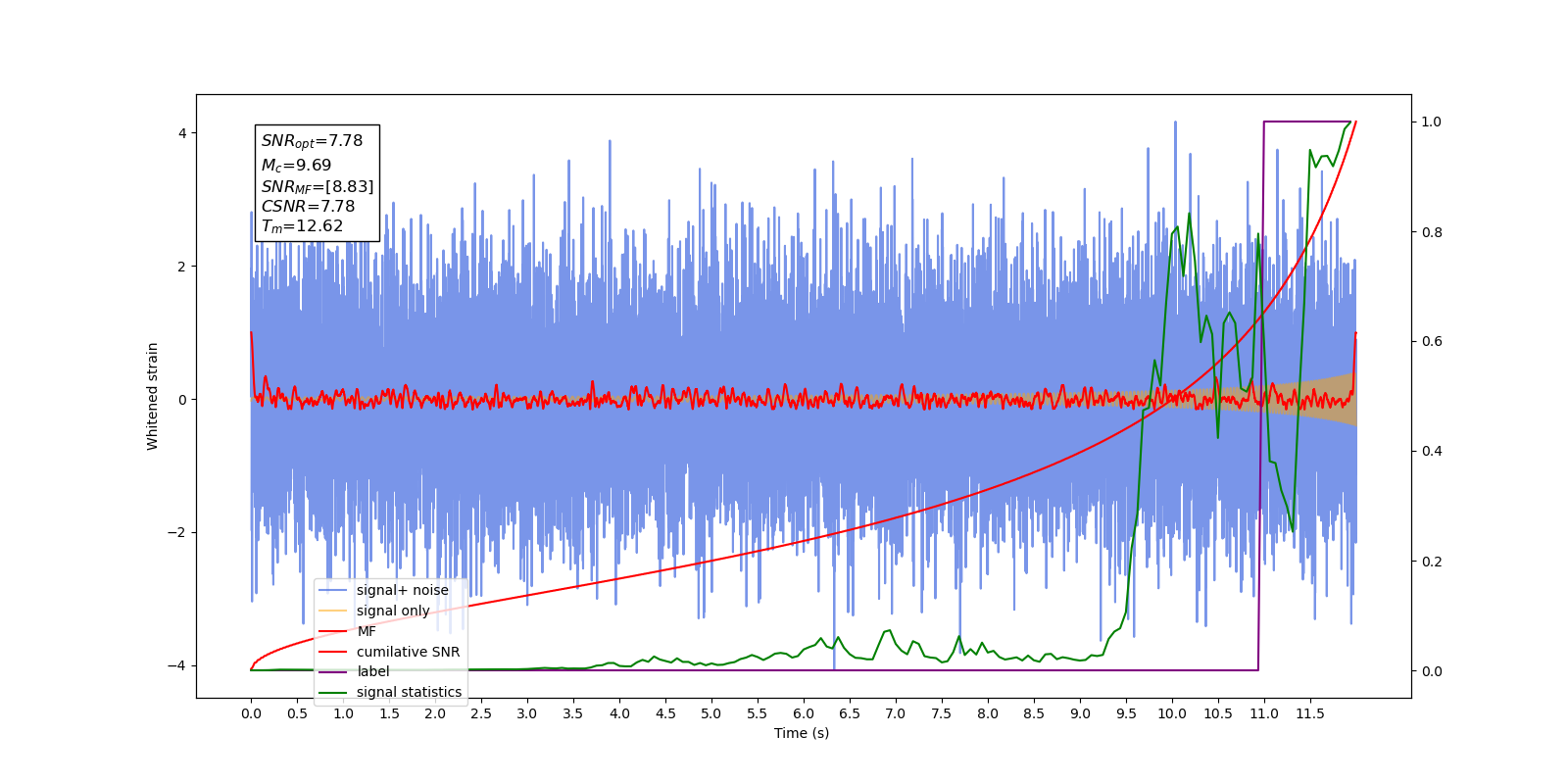Click the green line sample in legend
Image resolution: width=1568 pixels, height=784 pixels.
[x=333, y=692]
